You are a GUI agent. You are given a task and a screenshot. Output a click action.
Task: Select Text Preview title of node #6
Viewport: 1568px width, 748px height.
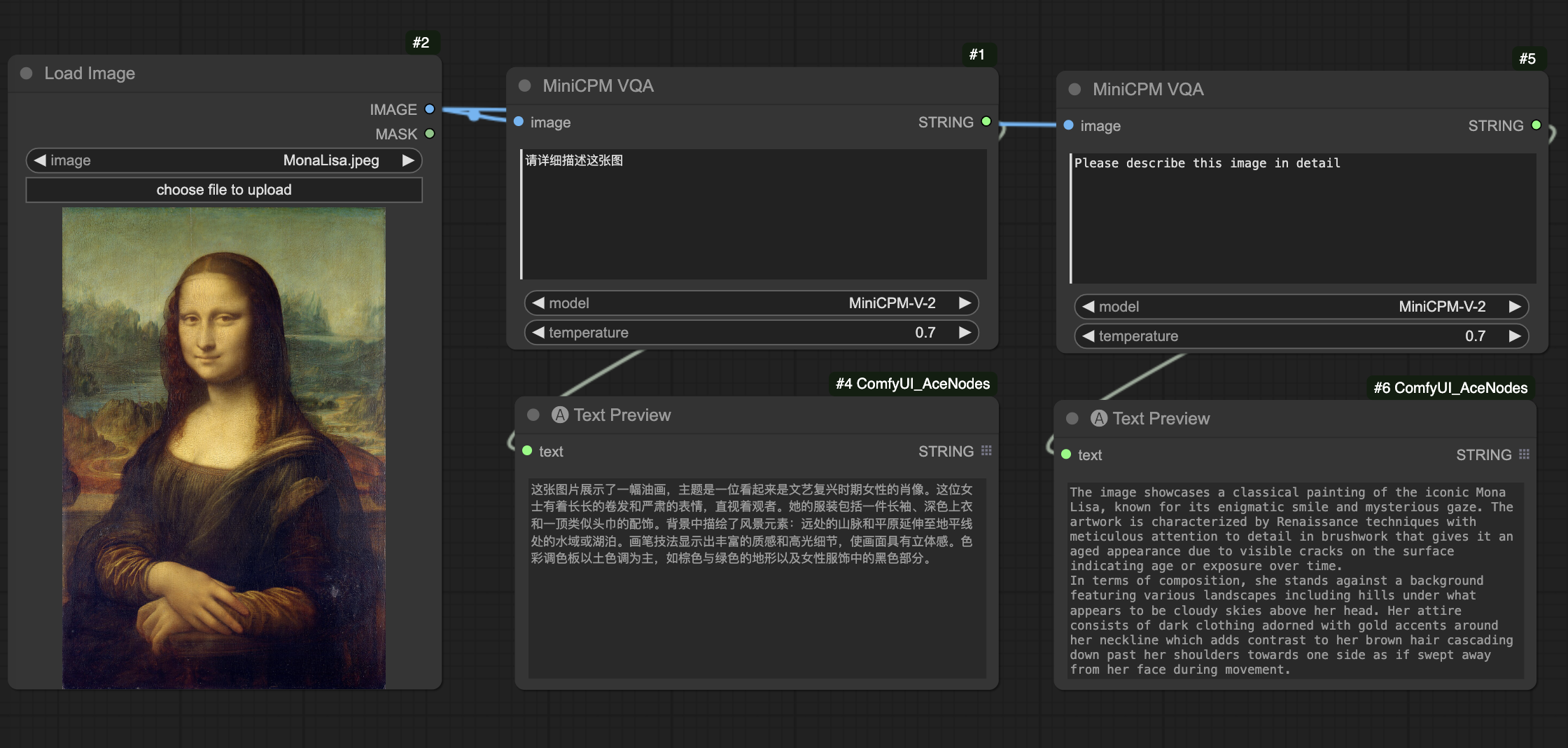pos(1161,418)
